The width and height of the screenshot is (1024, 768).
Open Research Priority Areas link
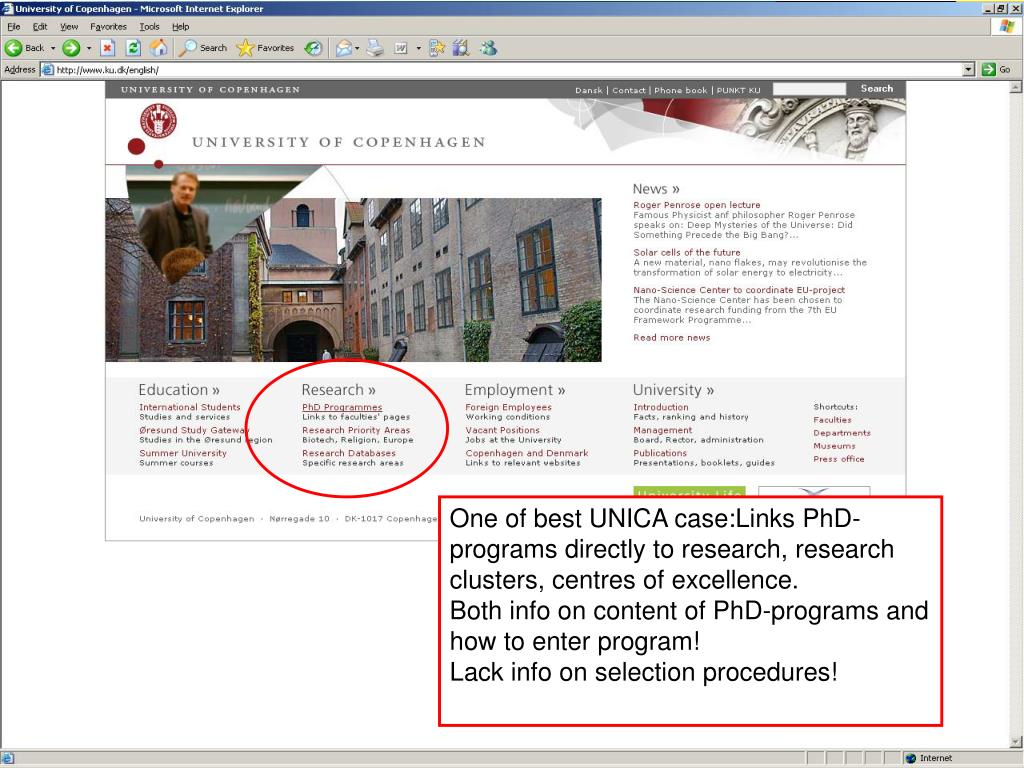(356, 430)
